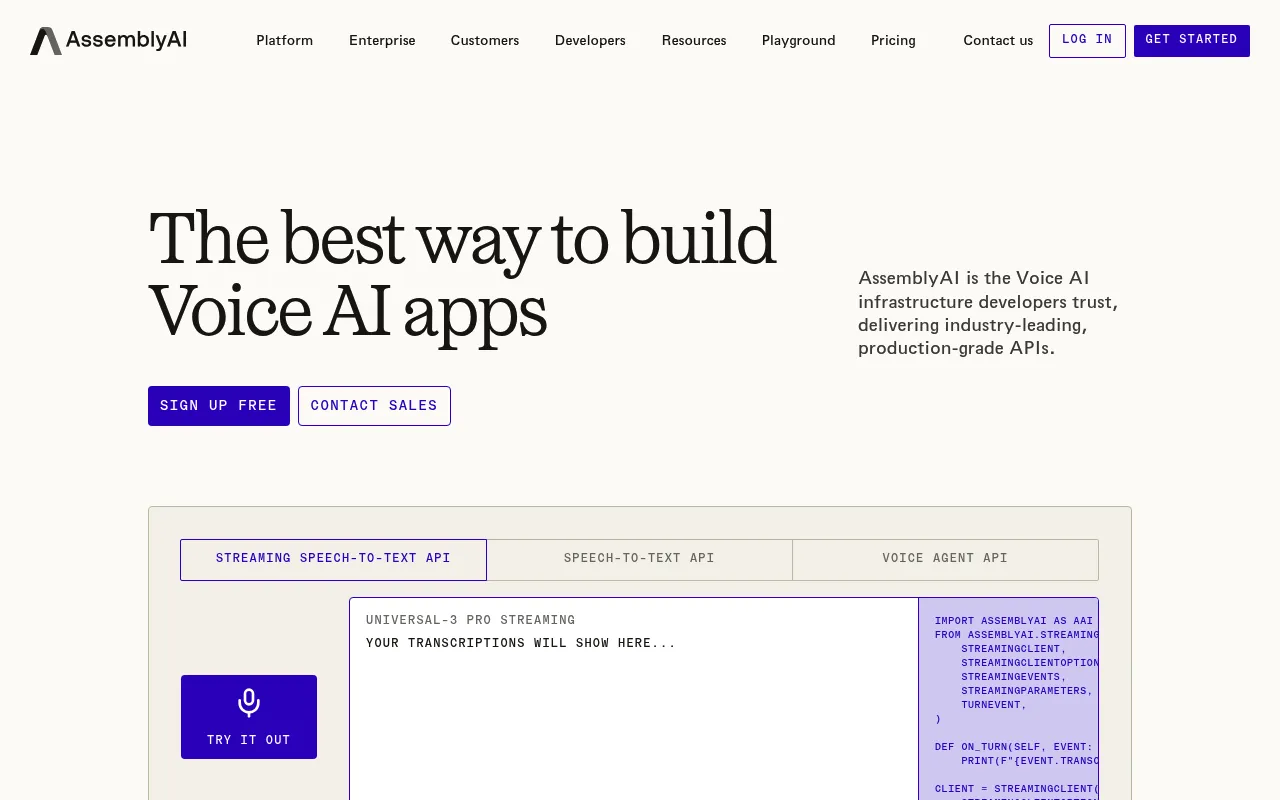1280x800 pixels.
Task: Open the Customers nav item
Action: [x=485, y=41]
